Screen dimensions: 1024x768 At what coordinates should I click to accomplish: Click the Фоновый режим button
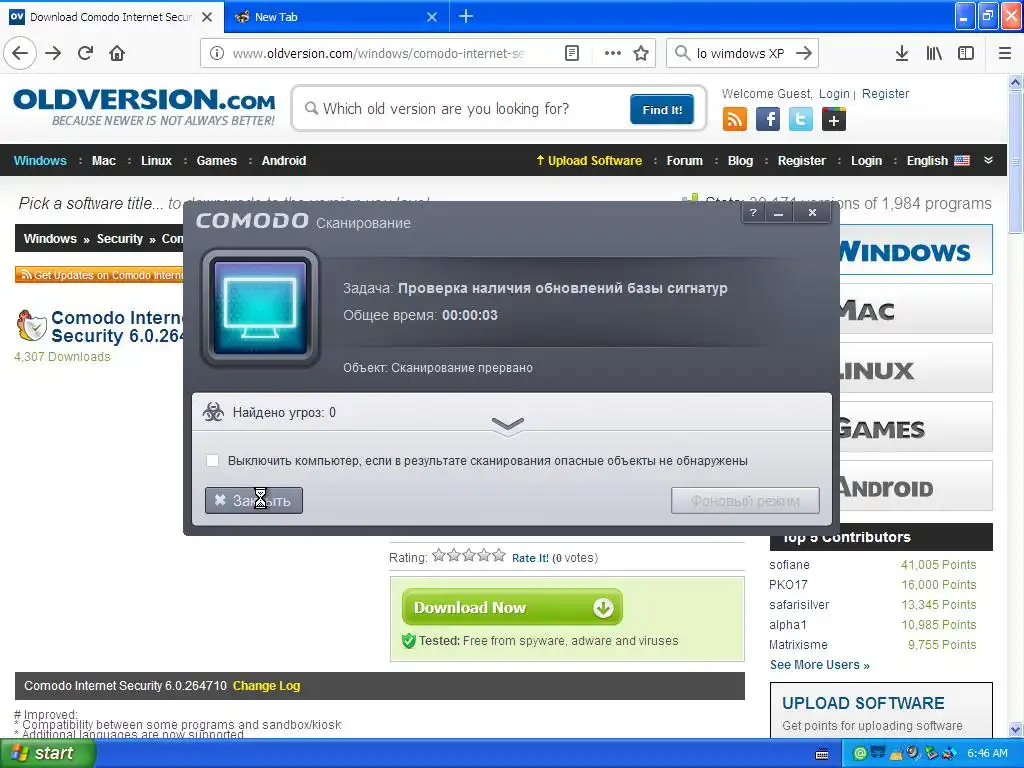pos(745,501)
